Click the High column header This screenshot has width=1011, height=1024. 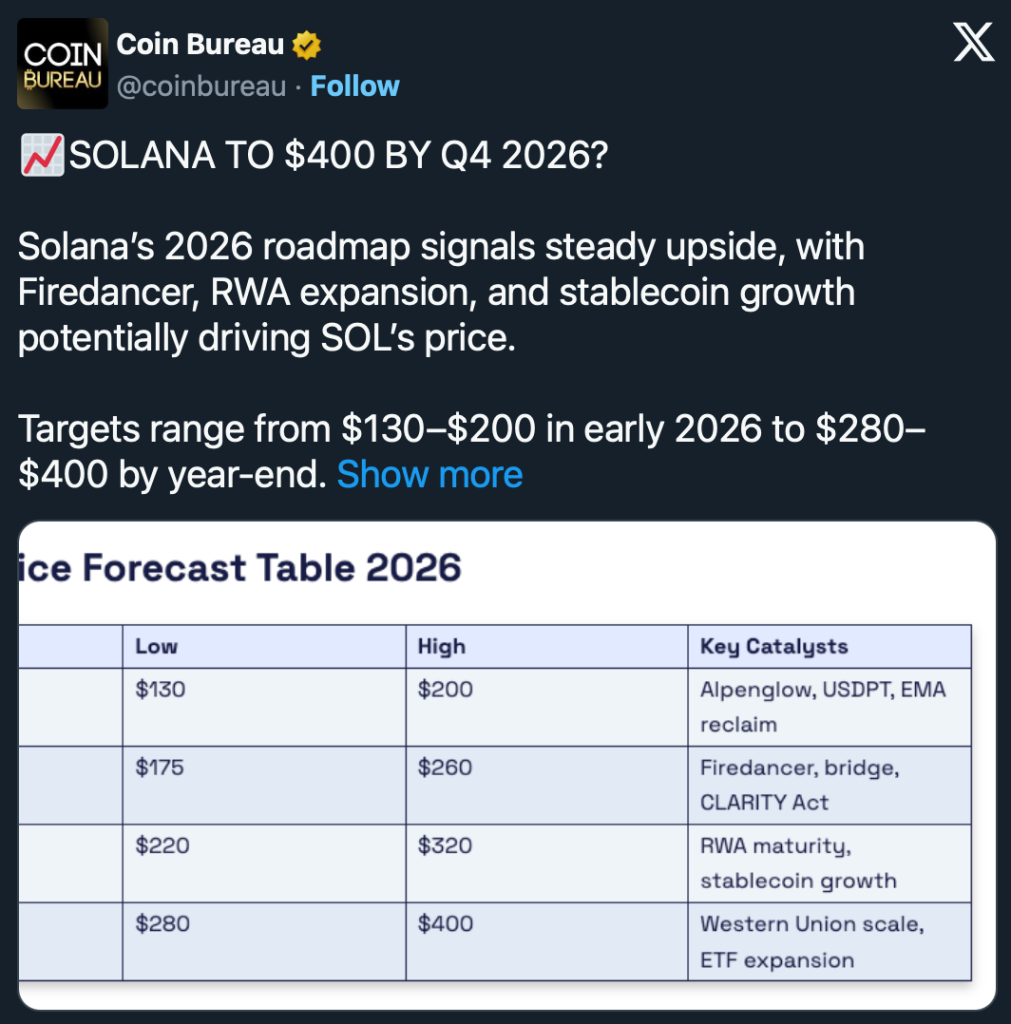click(441, 647)
